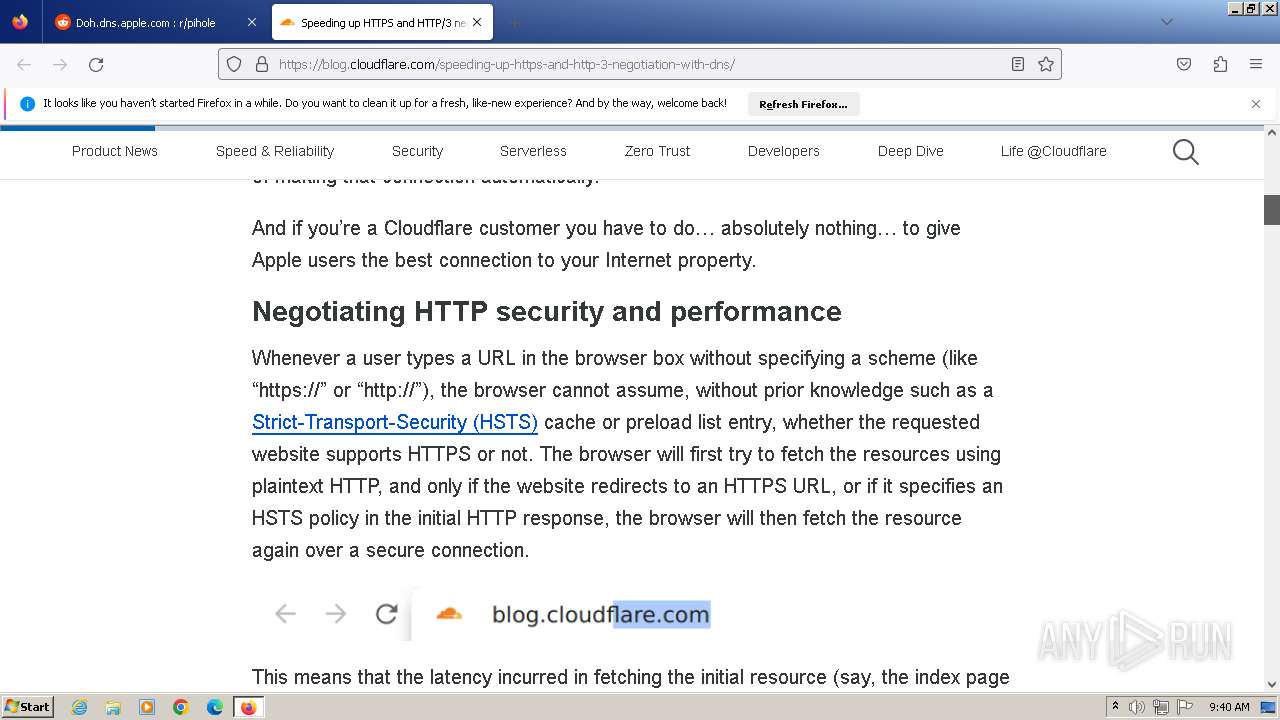Image resolution: width=1280 pixels, height=720 pixels.
Task: Open Life @Cloudflare category
Action: coord(1053,151)
